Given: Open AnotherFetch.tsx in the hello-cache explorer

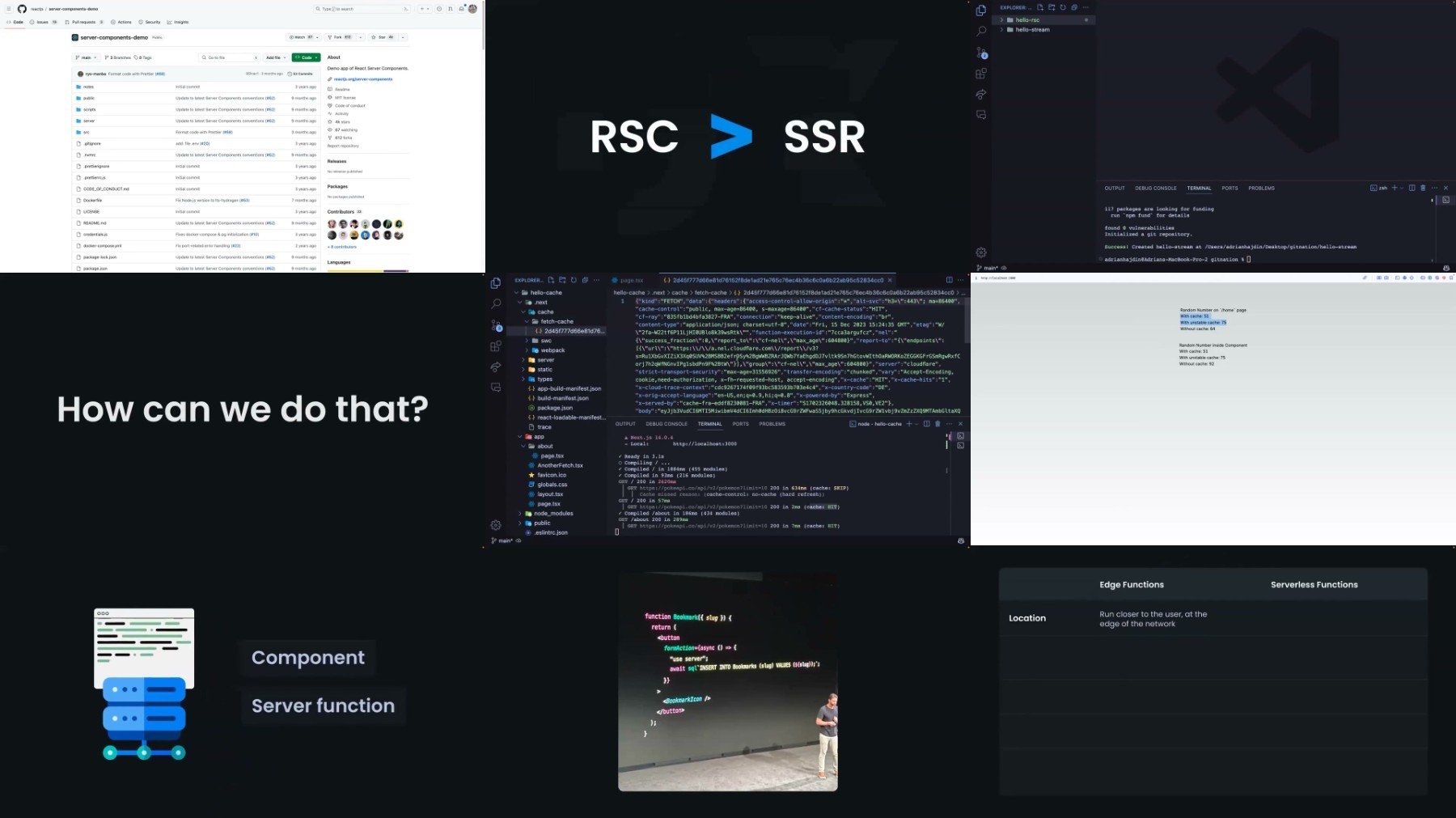Looking at the screenshot, I should tap(560, 466).
